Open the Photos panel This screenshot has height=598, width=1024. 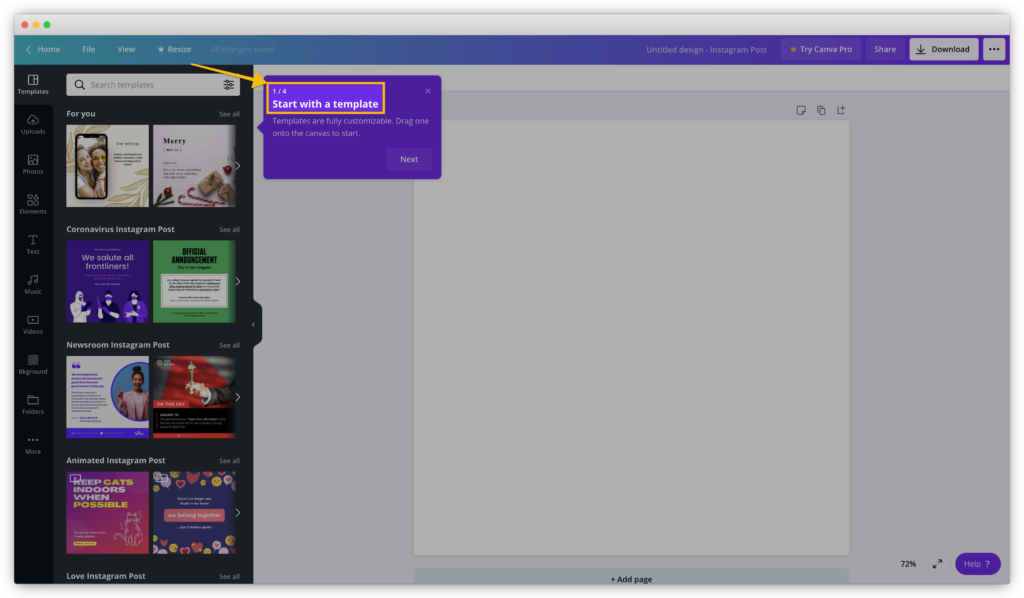[33, 164]
